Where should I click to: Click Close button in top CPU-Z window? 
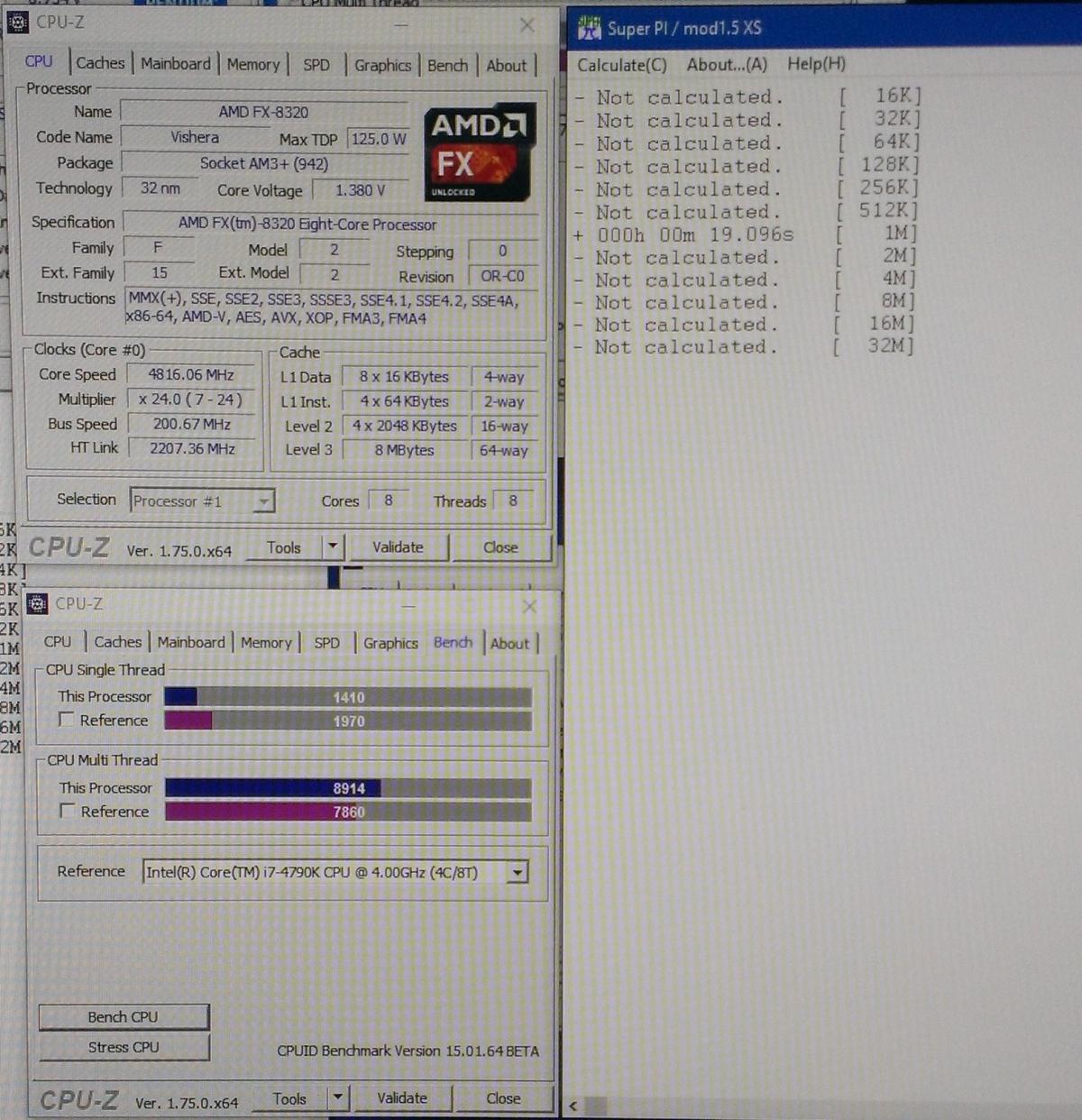(500, 547)
